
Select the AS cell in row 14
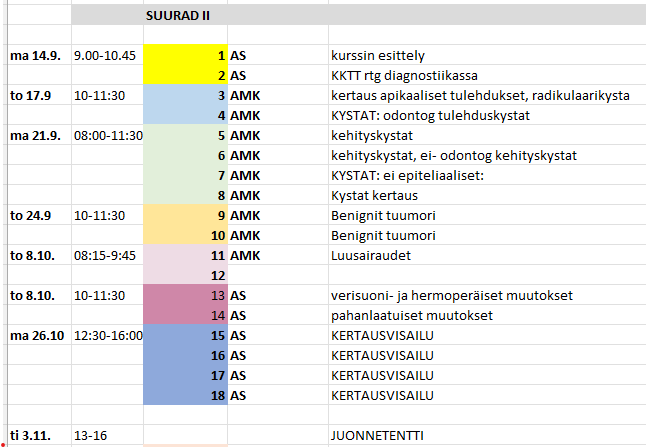click(x=278, y=315)
